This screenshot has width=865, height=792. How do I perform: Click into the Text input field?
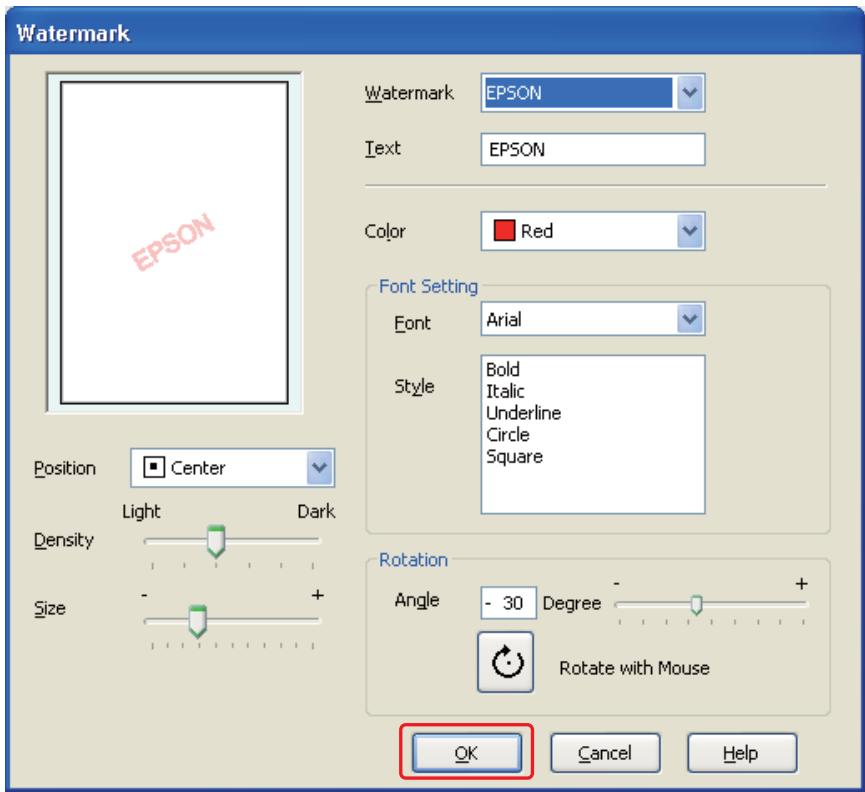click(592, 149)
